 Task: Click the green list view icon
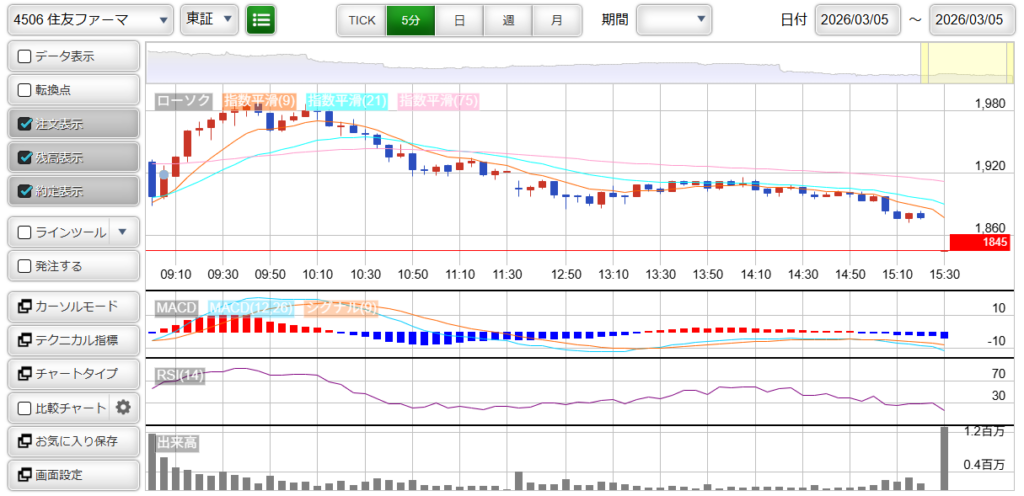[x=261, y=19]
